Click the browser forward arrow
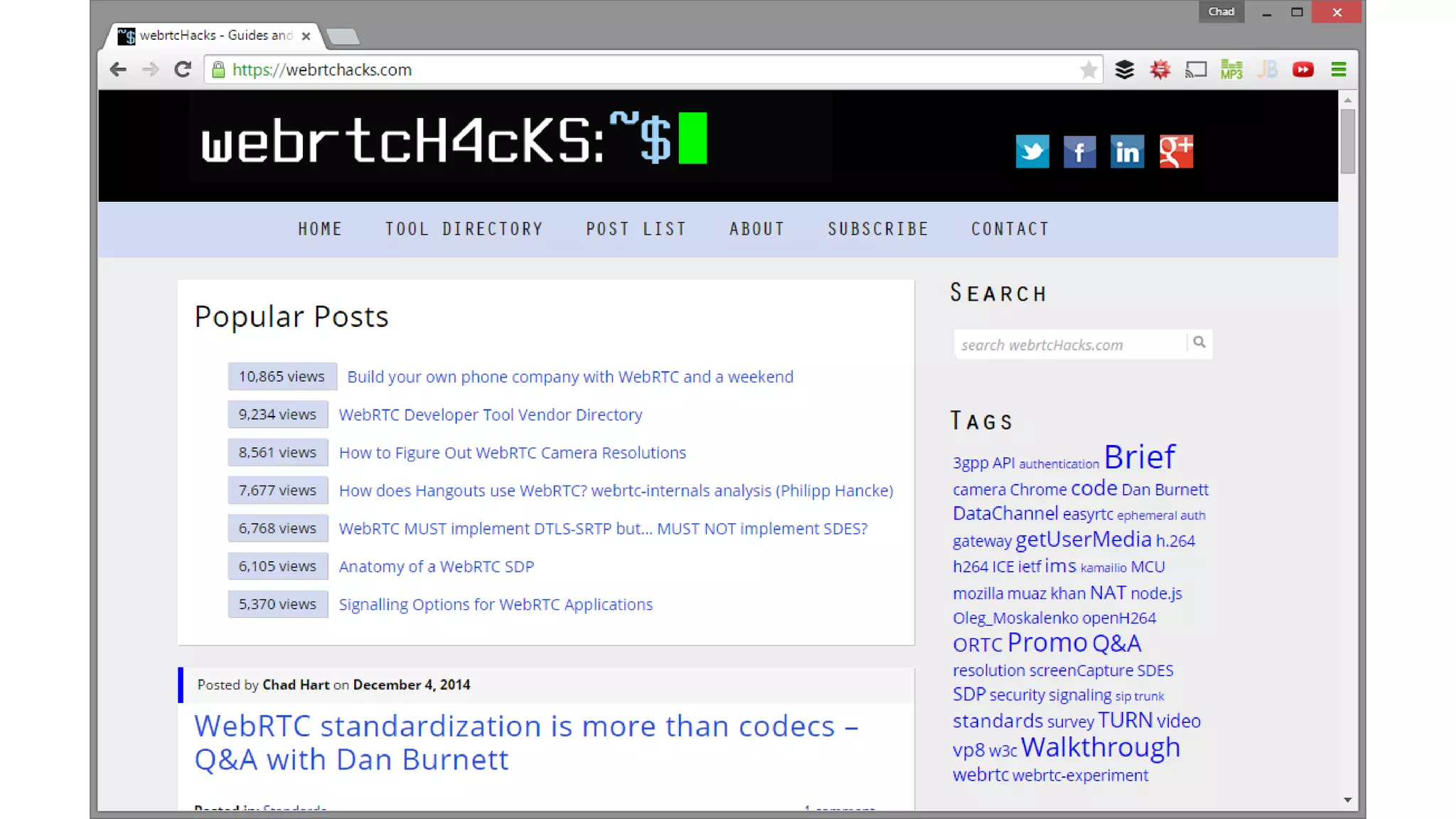1456x819 pixels. click(x=150, y=70)
